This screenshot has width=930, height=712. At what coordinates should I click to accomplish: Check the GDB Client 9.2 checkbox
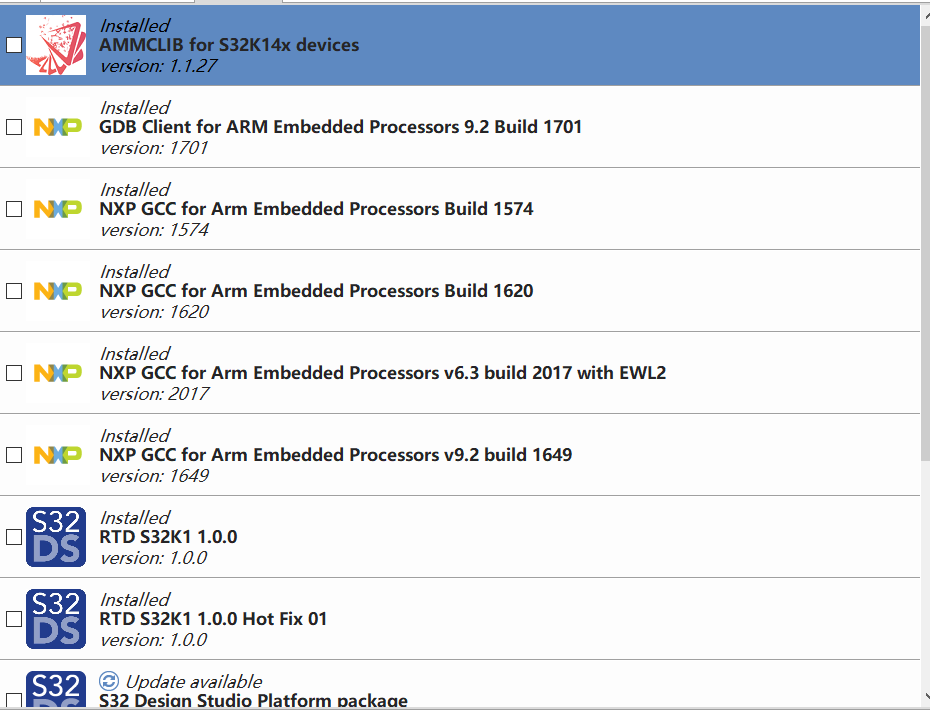[x=14, y=126]
